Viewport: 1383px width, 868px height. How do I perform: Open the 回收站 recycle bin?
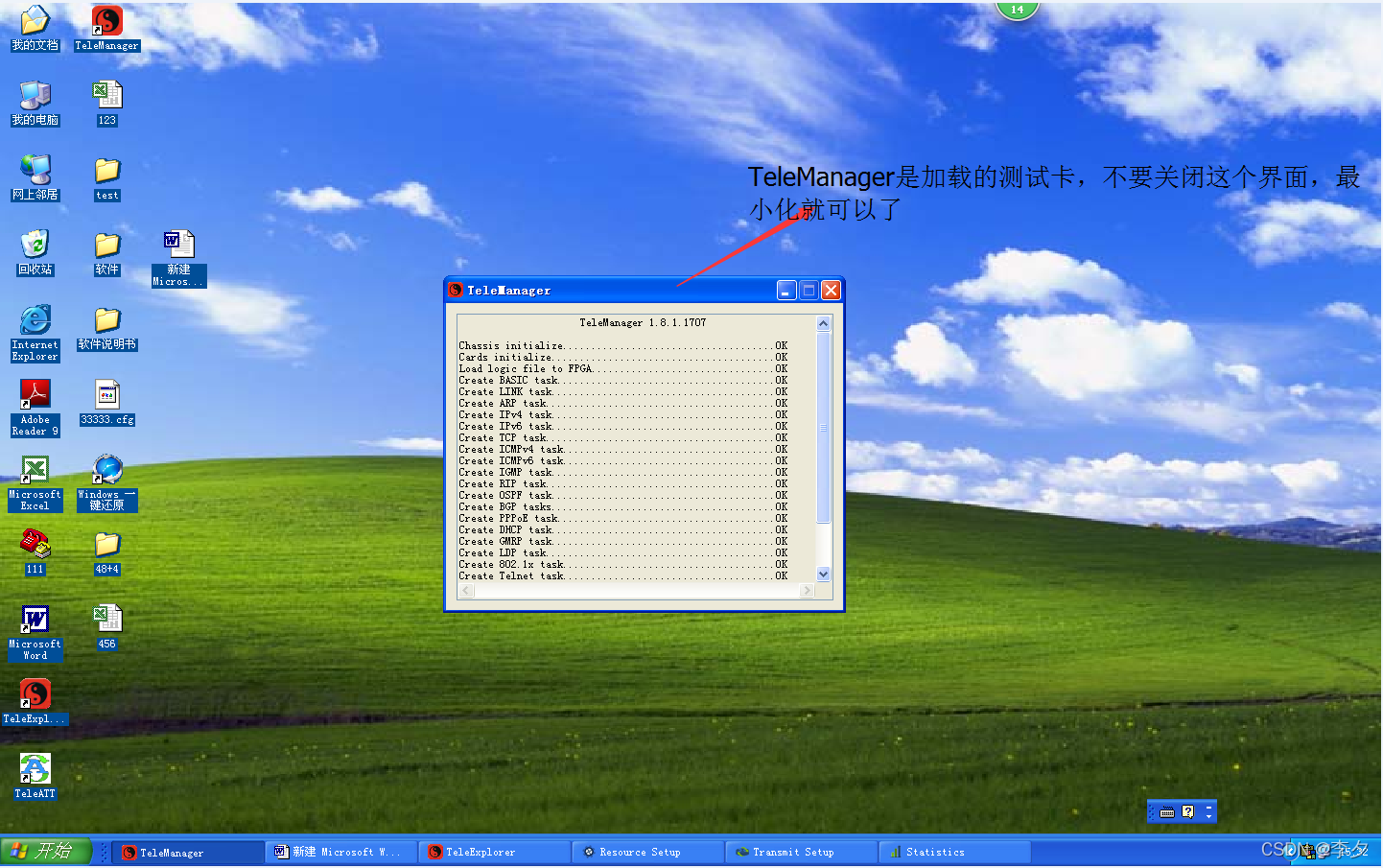pyautogui.click(x=35, y=251)
